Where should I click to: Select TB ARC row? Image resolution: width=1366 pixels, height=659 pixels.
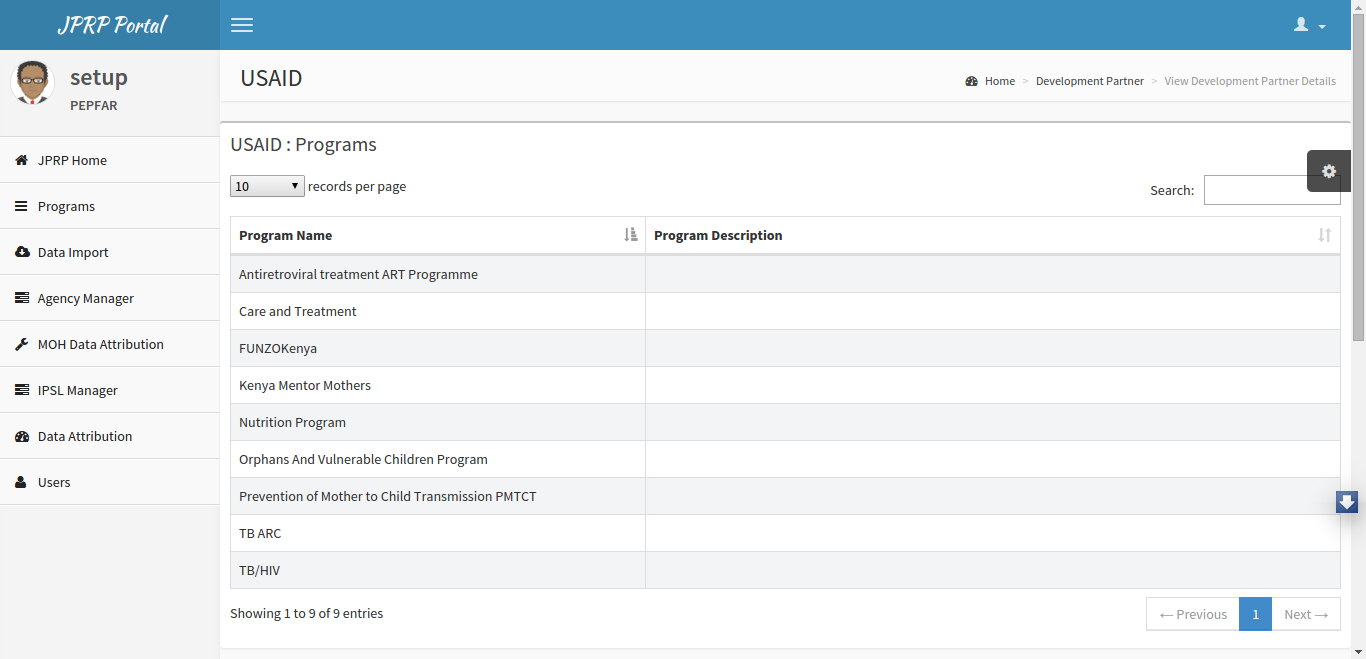785,533
